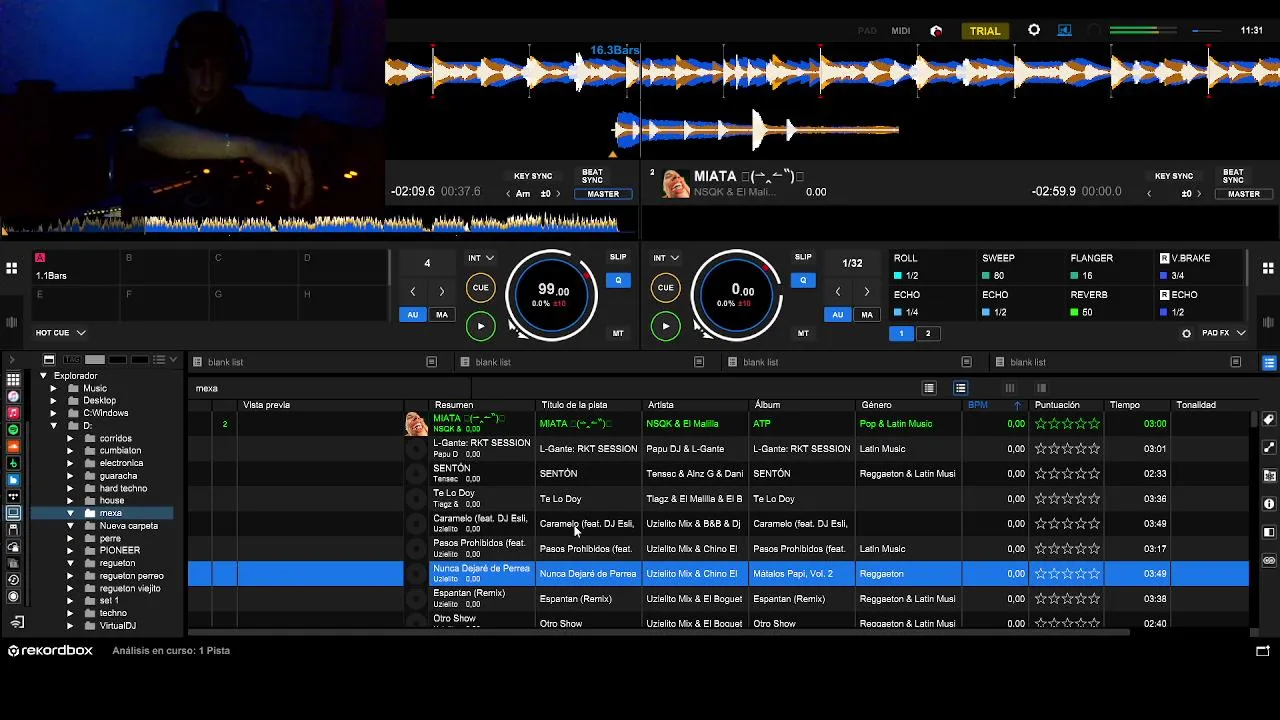Screen dimensions: 1280x720
Task: Open rekordbox preferences gear icon
Action: click(1034, 31)
